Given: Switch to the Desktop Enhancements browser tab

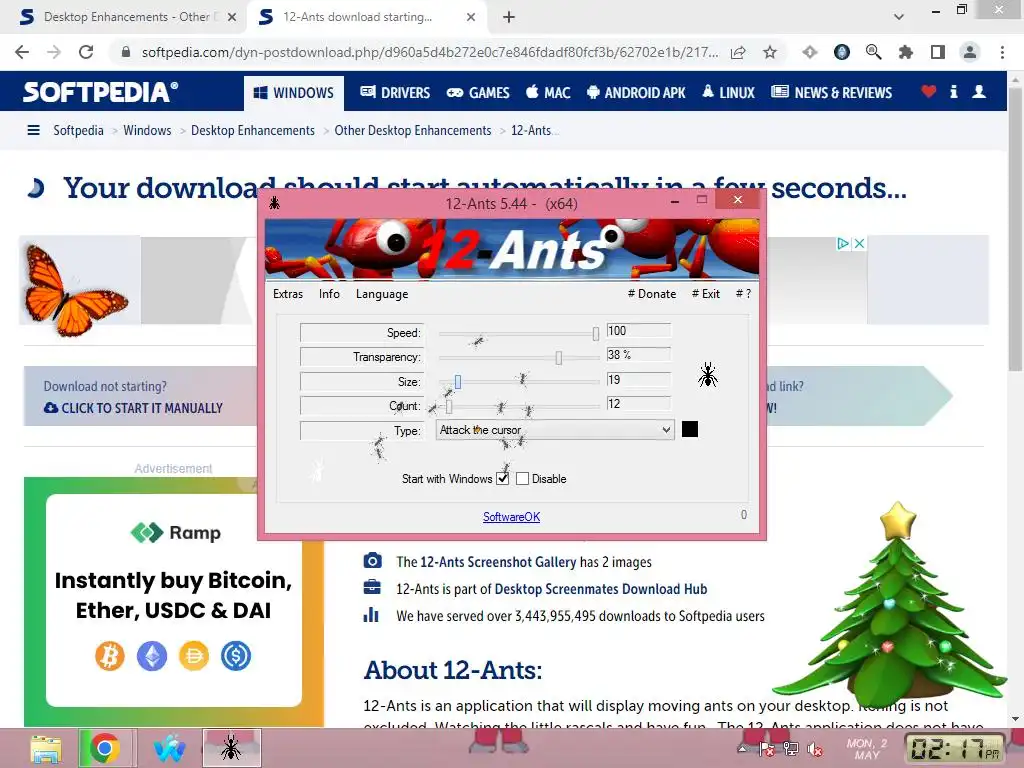Looking at the screenshot, I should point(127,17).
